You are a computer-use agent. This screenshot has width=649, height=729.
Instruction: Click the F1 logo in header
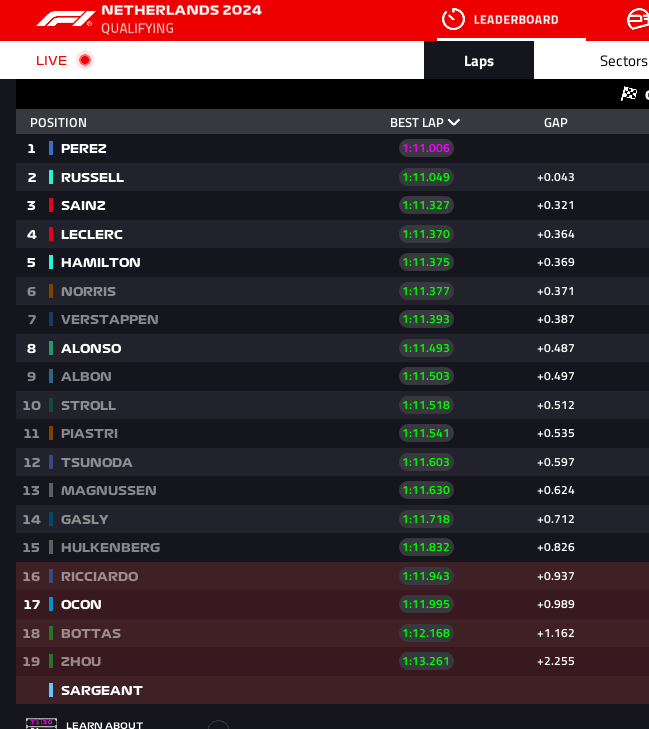tap(64, 19)
